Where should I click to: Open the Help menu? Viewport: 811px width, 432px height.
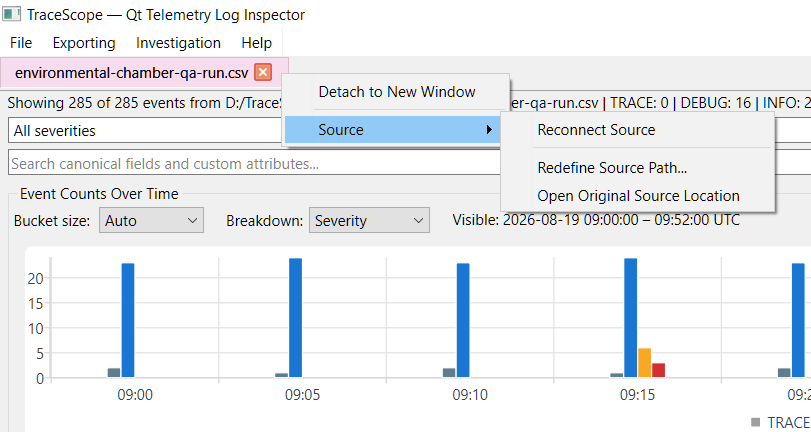click(257, 43)
